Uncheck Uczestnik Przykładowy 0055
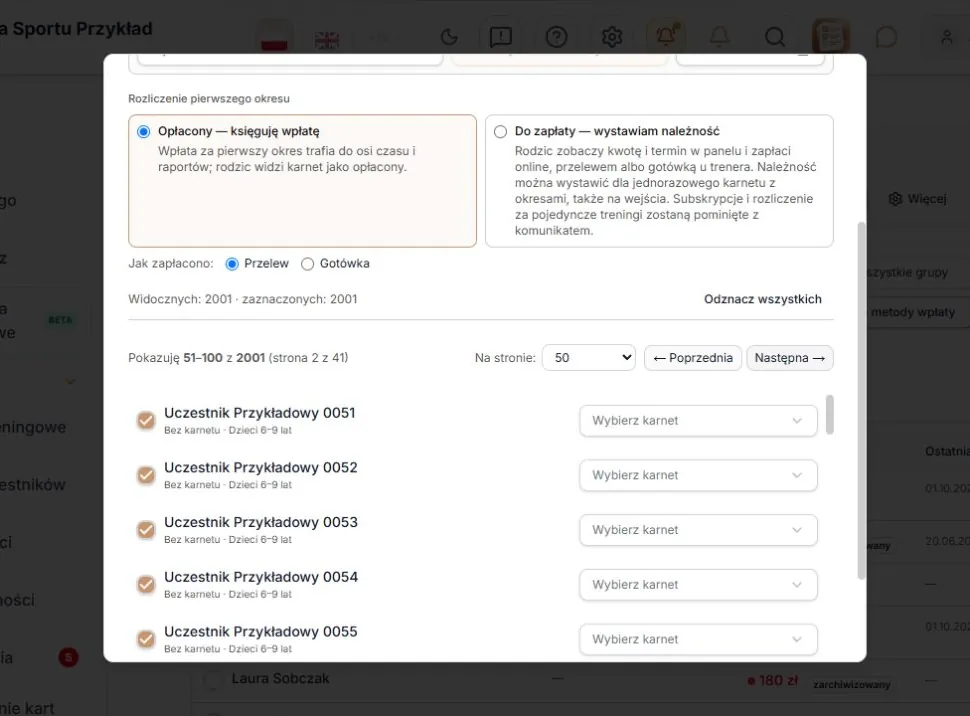Image resolution: width=970 pixels, height=716 pixels. pos(146,639)
